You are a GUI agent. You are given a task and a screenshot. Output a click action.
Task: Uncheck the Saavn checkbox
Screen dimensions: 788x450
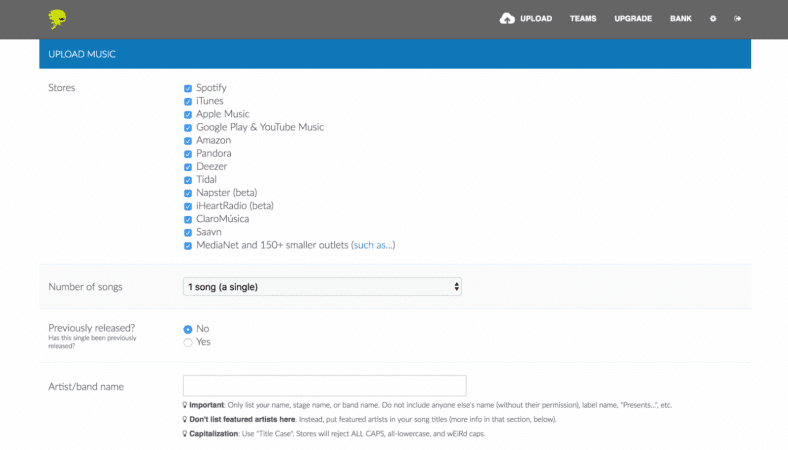[188, 233]
